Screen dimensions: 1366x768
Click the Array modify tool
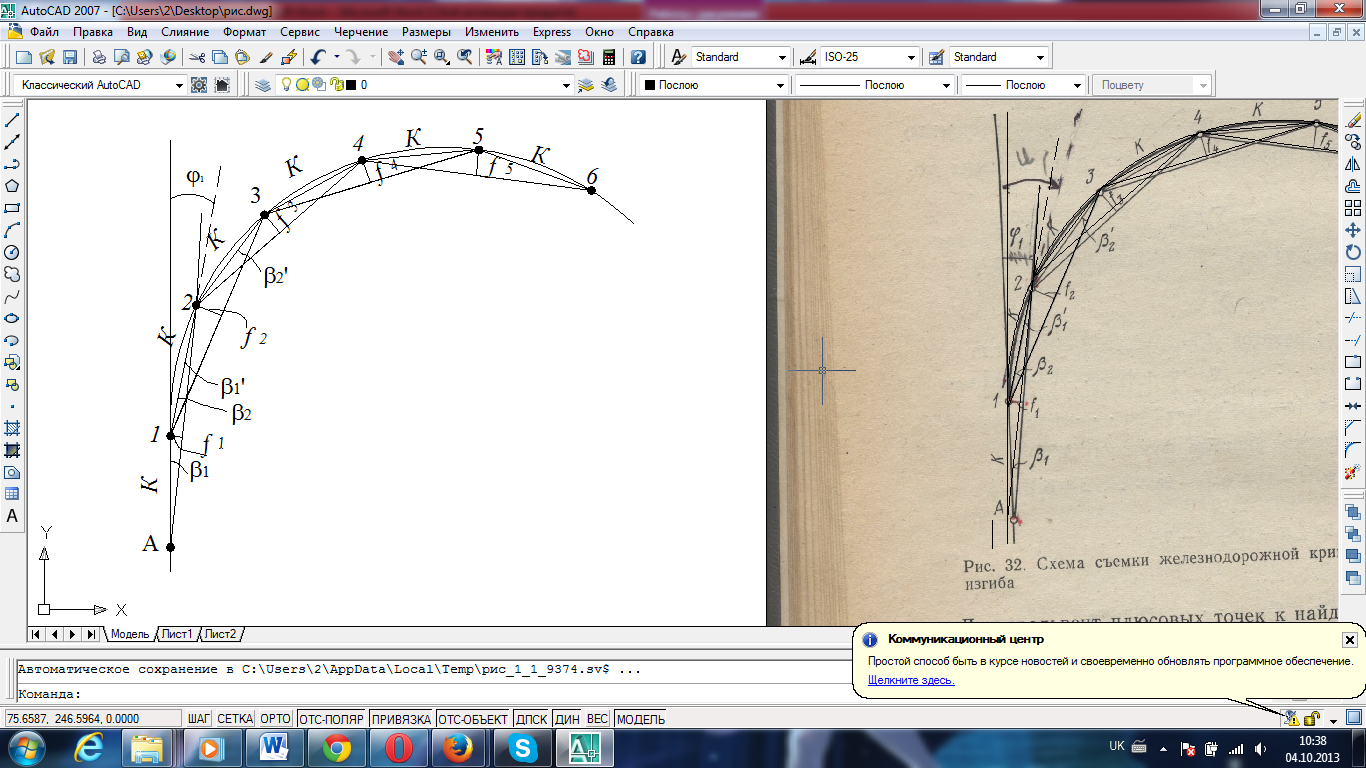tap(1353, 208)
